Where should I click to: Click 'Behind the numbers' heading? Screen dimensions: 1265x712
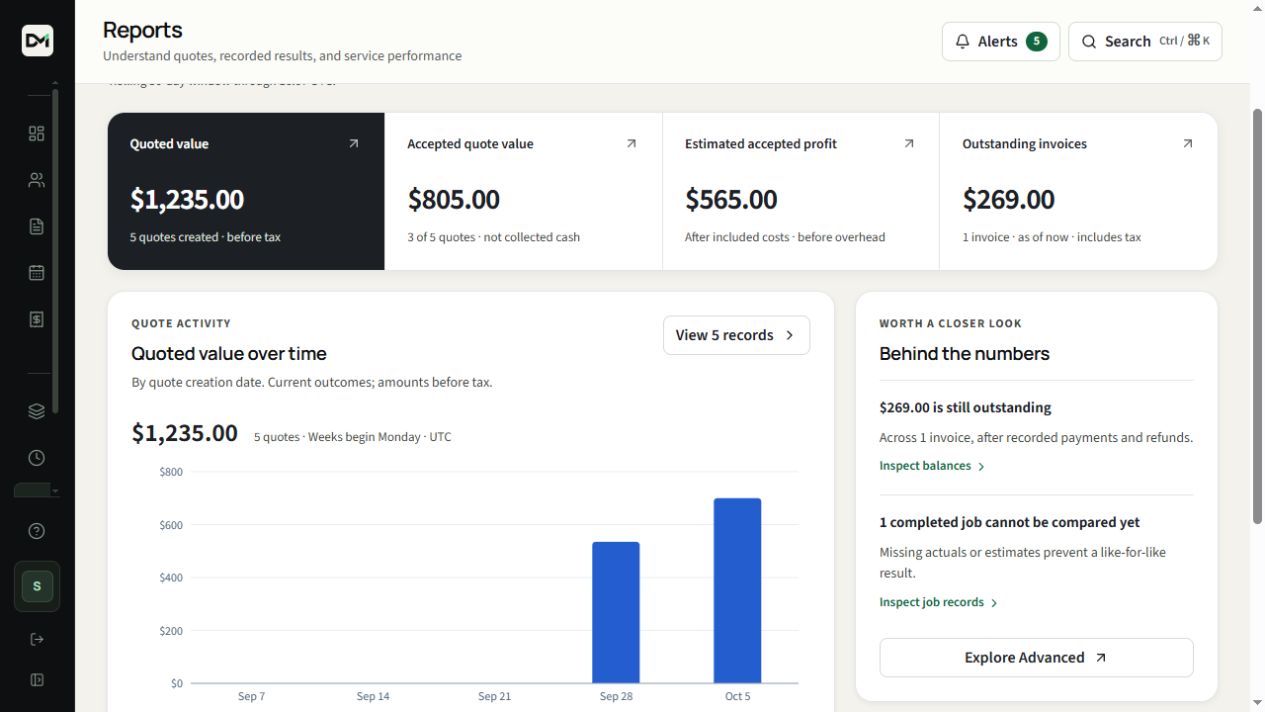coord(964,353)
